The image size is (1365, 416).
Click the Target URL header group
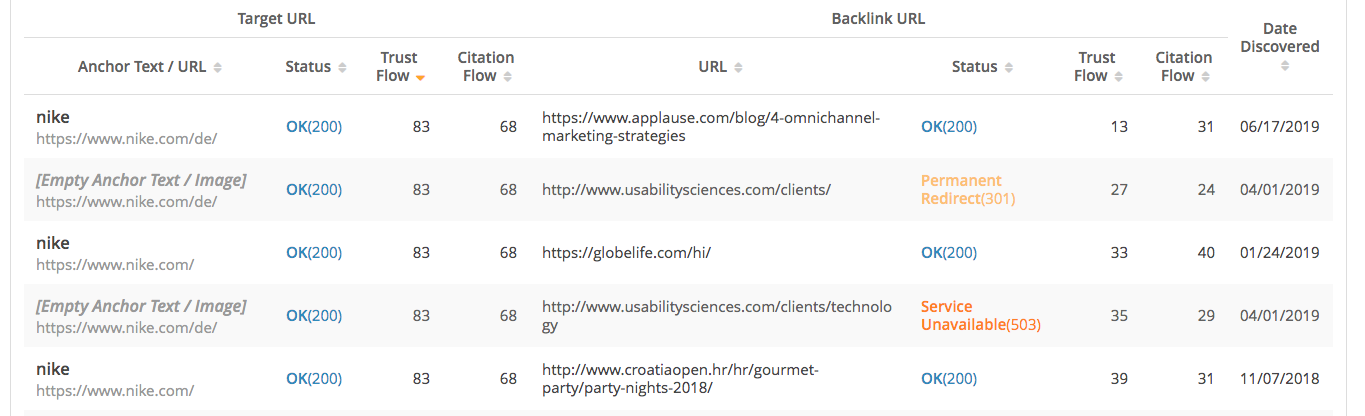click(277, 19)
